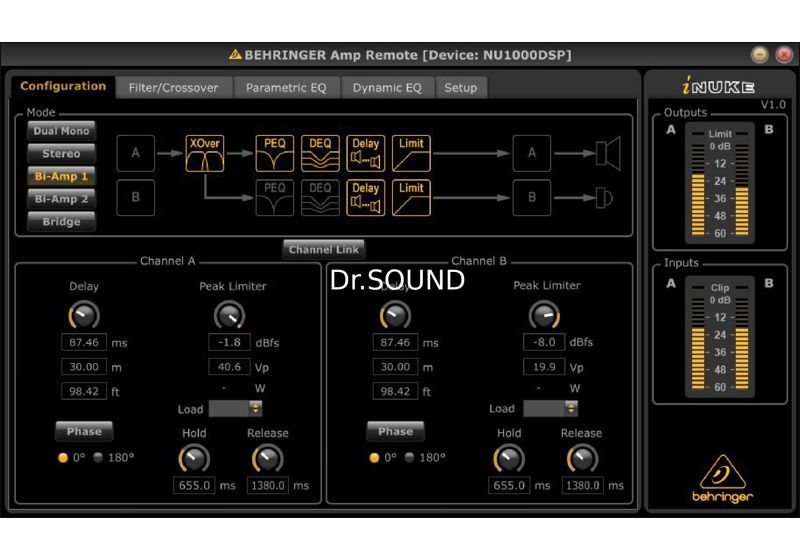Viewport: 800px width, 560px height.
Task: Click Channel A delay feet field 98.42
Action: pyautogui.click(x=84, y=391)
